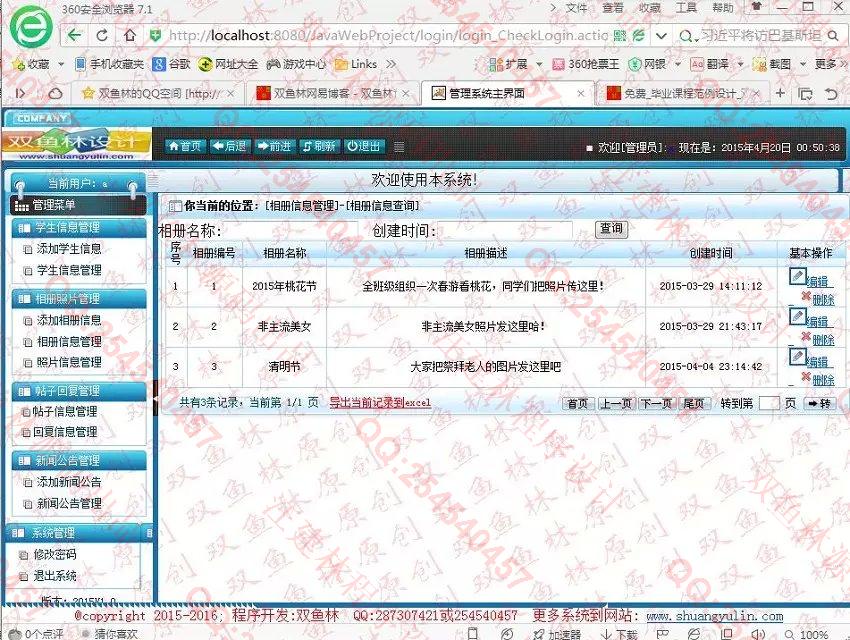Open the Links bookmark folder
Screen dimensions: 850x640
click(x=356, y=64)
